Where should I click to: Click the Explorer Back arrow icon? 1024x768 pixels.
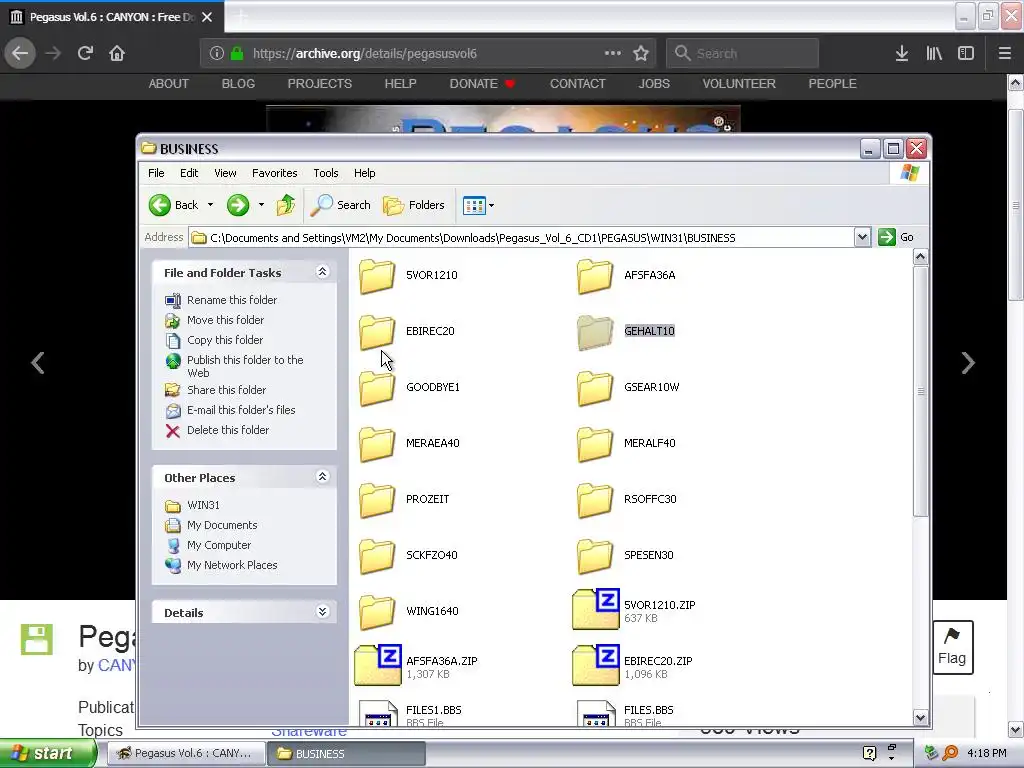coord(159,205)
